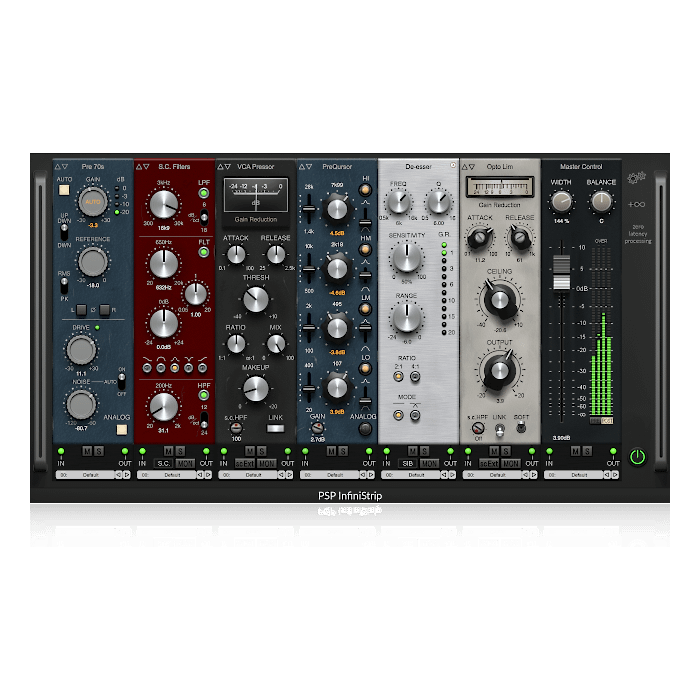Screen dimensions: 700x700
Task: Open the Pre 70s Default preset selector
Action: tap(92, 475)
